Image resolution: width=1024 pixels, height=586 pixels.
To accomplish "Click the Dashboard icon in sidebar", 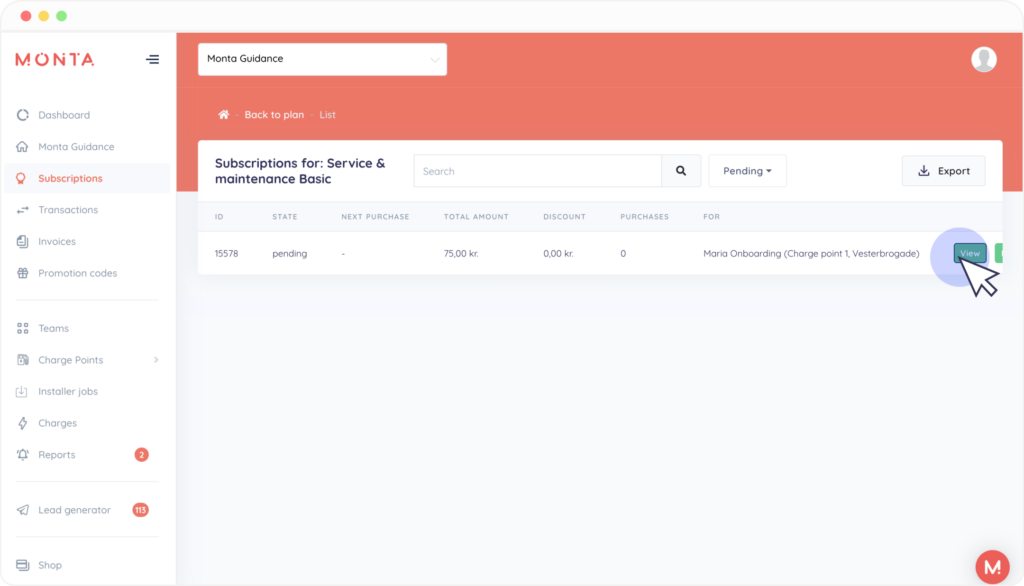I will point(23,115).
